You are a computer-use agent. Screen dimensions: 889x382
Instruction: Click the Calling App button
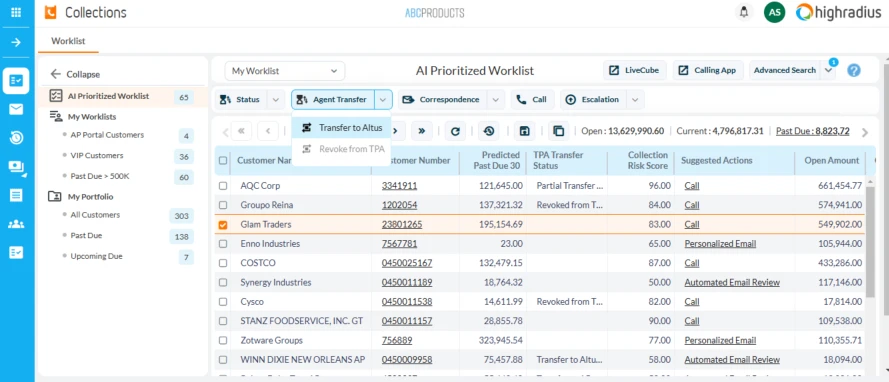pyautogui.click(x=708, y=70)
